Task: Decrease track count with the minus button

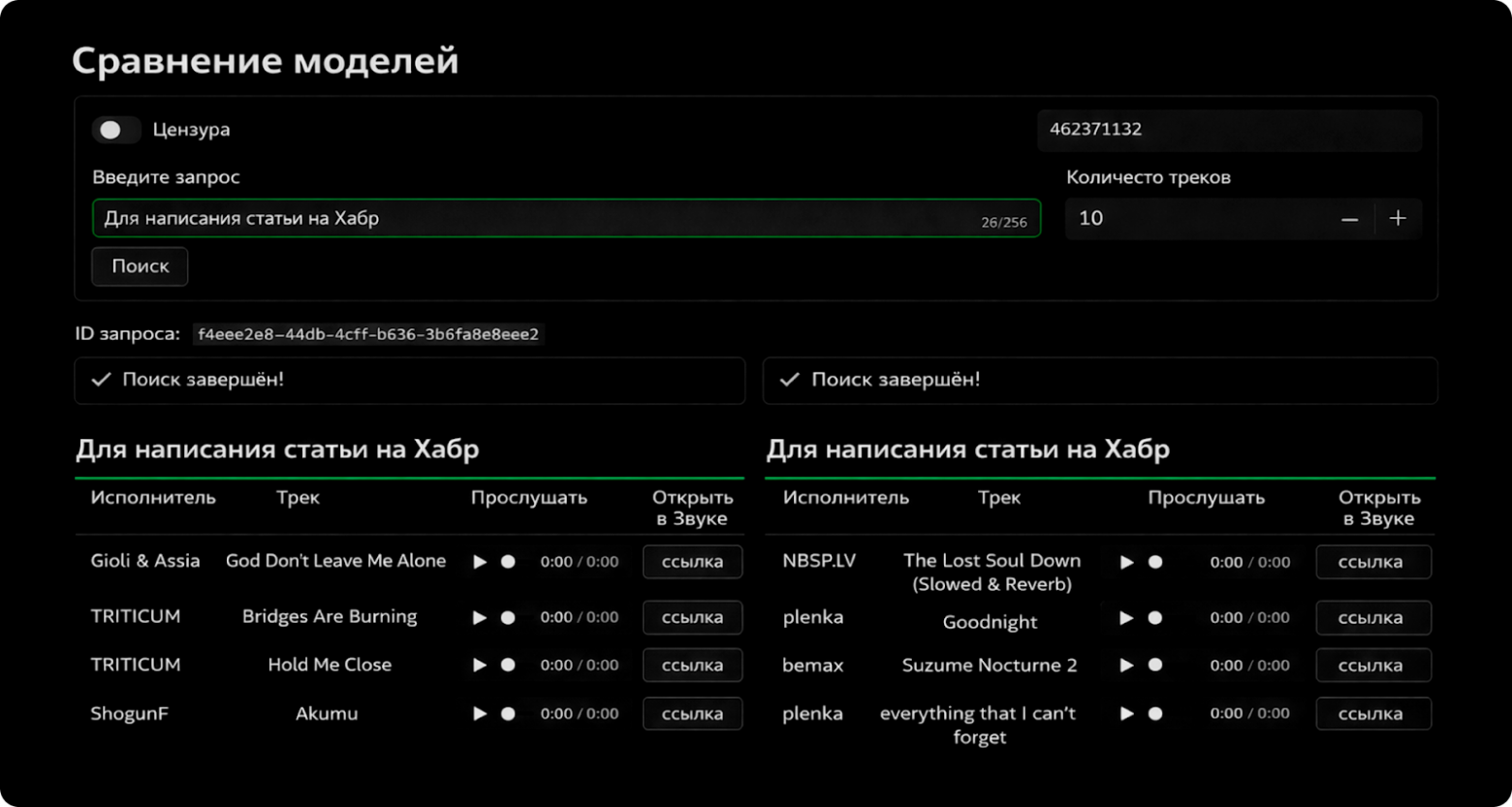Action: click(1349, 219)
